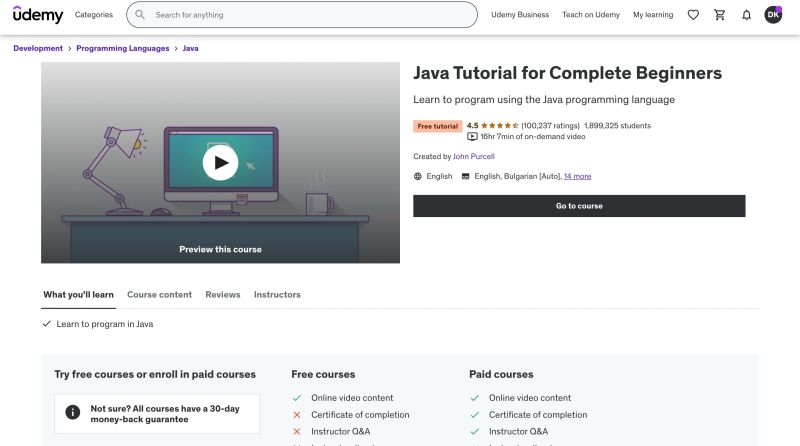800x446 pixels.
Task: Play the course preview video
Action: [x=220, y=163]
